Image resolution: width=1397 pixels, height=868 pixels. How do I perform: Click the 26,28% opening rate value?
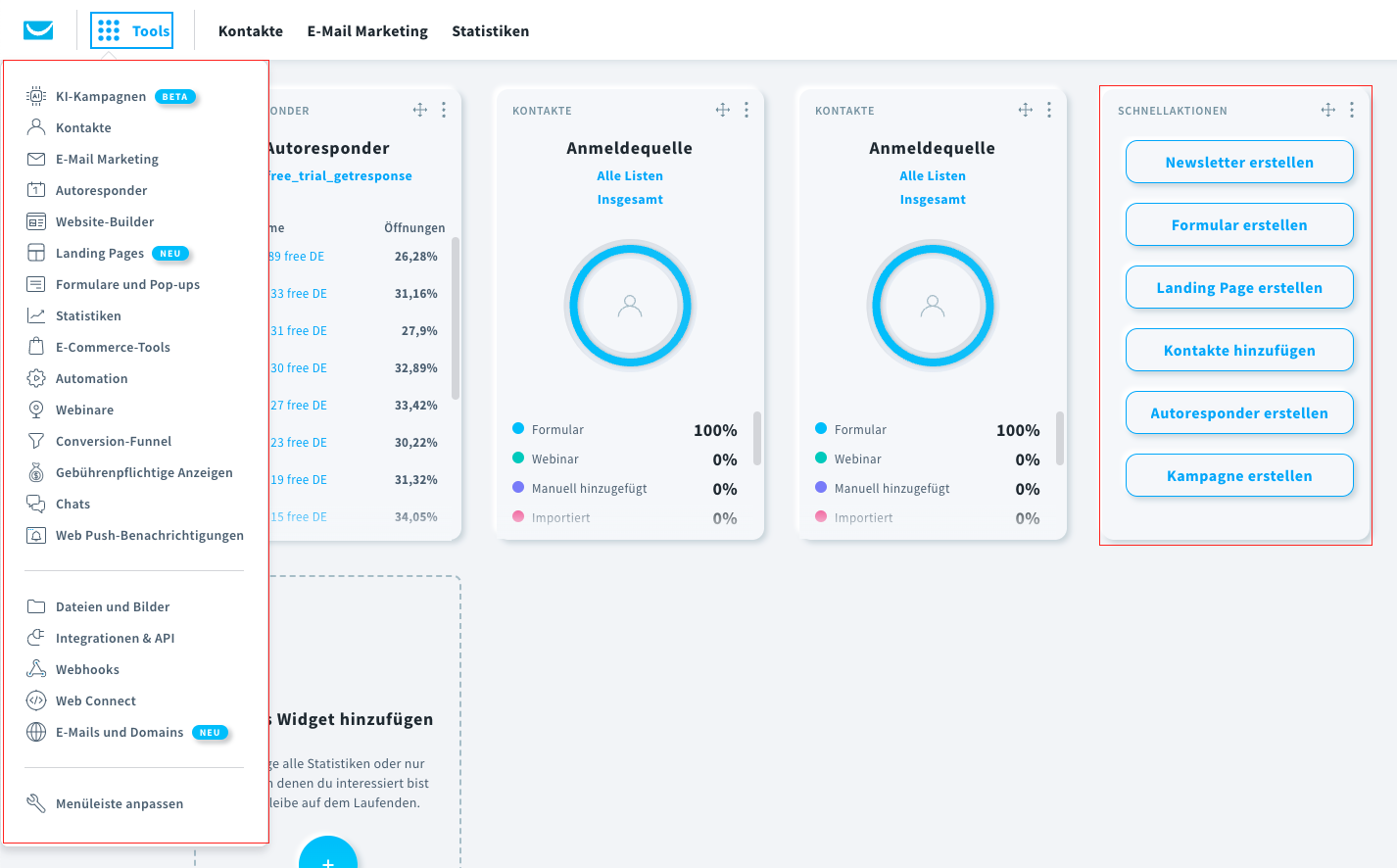point(416,257)
